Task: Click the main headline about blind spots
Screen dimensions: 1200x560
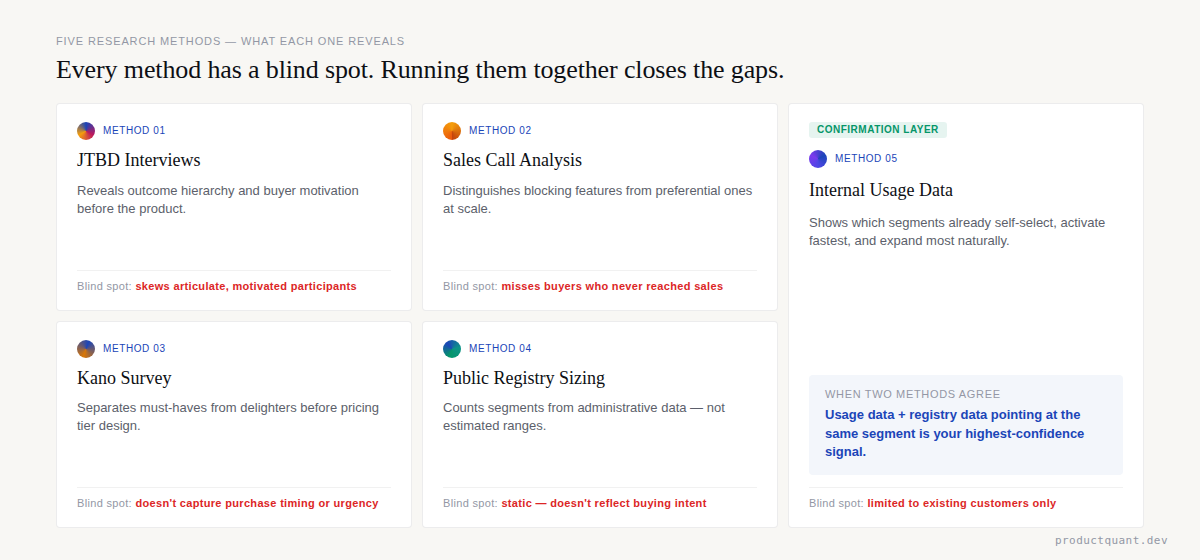Action: (420, 71)
